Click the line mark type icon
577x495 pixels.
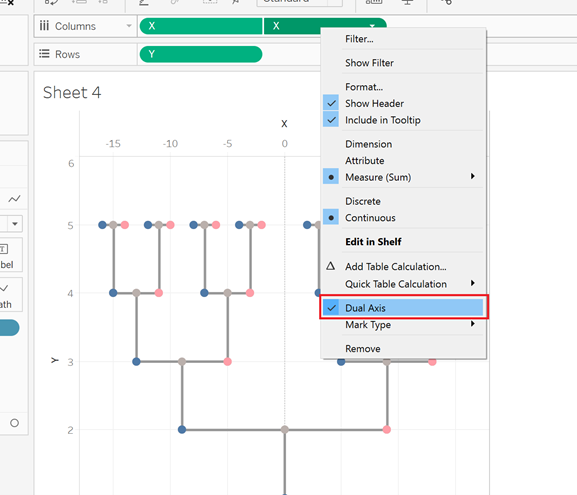pos(14,199)
